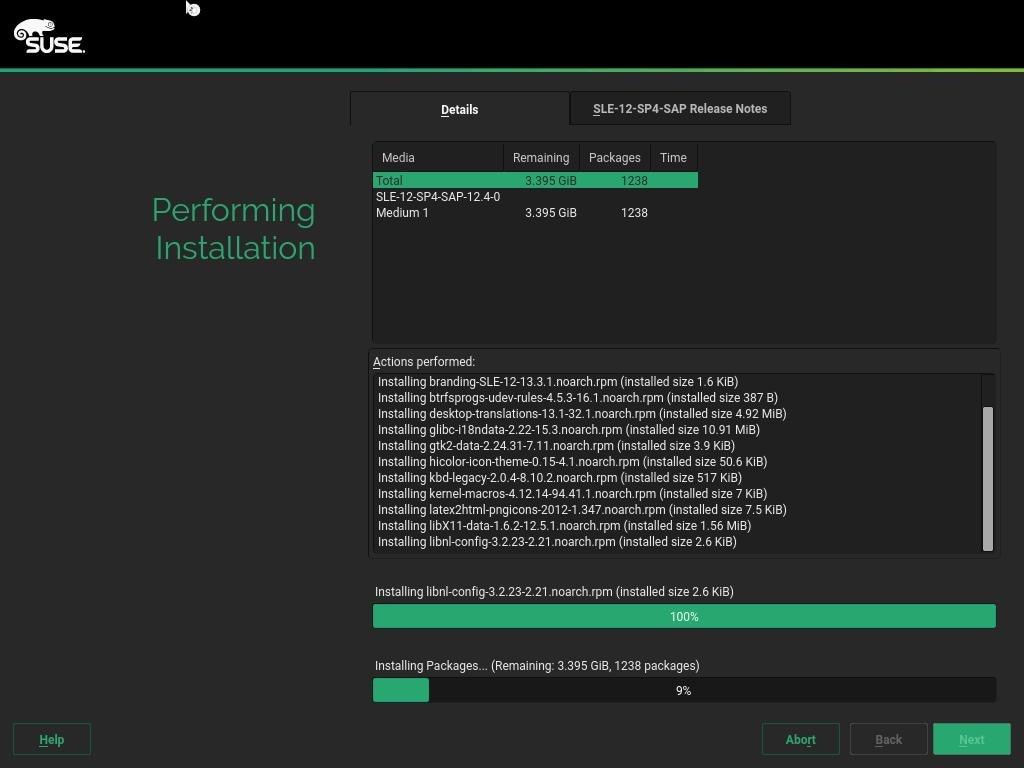Click the Packages column header

tap(615, 157)
